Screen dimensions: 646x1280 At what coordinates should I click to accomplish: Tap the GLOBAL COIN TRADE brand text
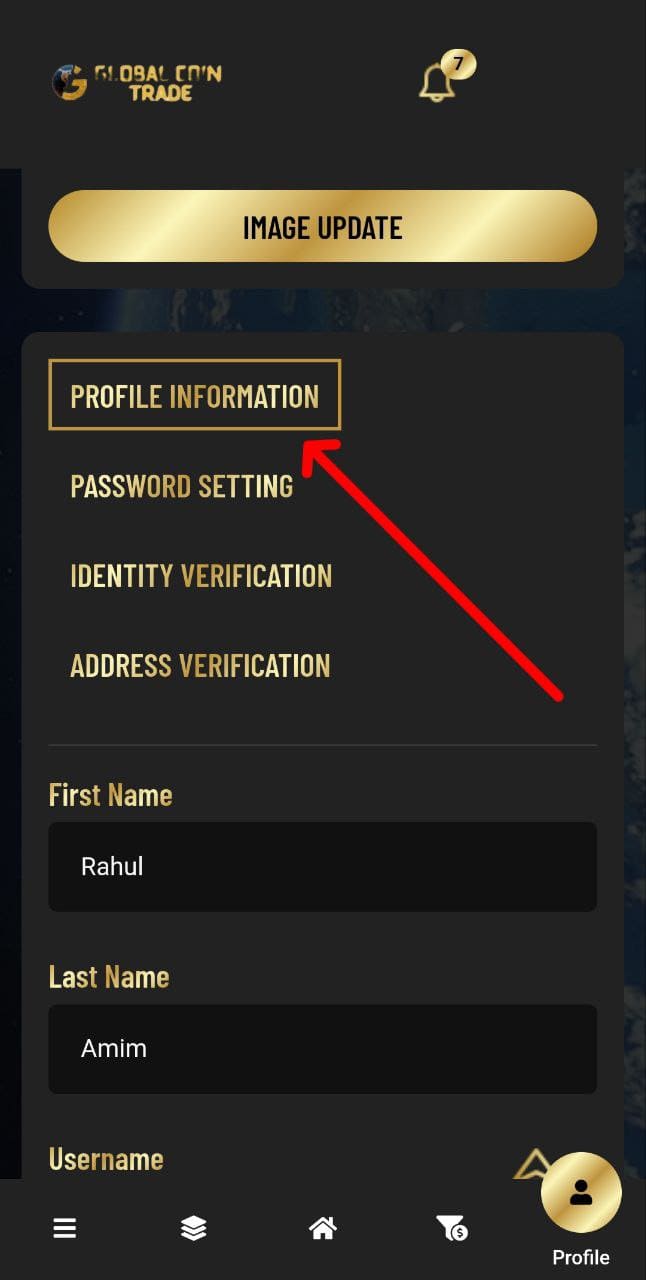click(158, 82)
